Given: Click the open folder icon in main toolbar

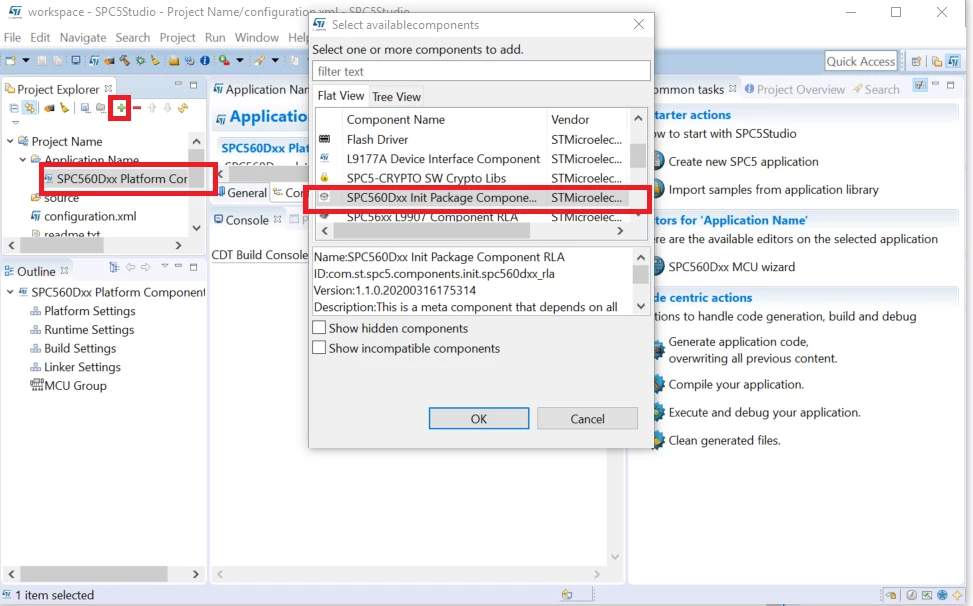Looking at the screenshot, I should coord(174,61).
